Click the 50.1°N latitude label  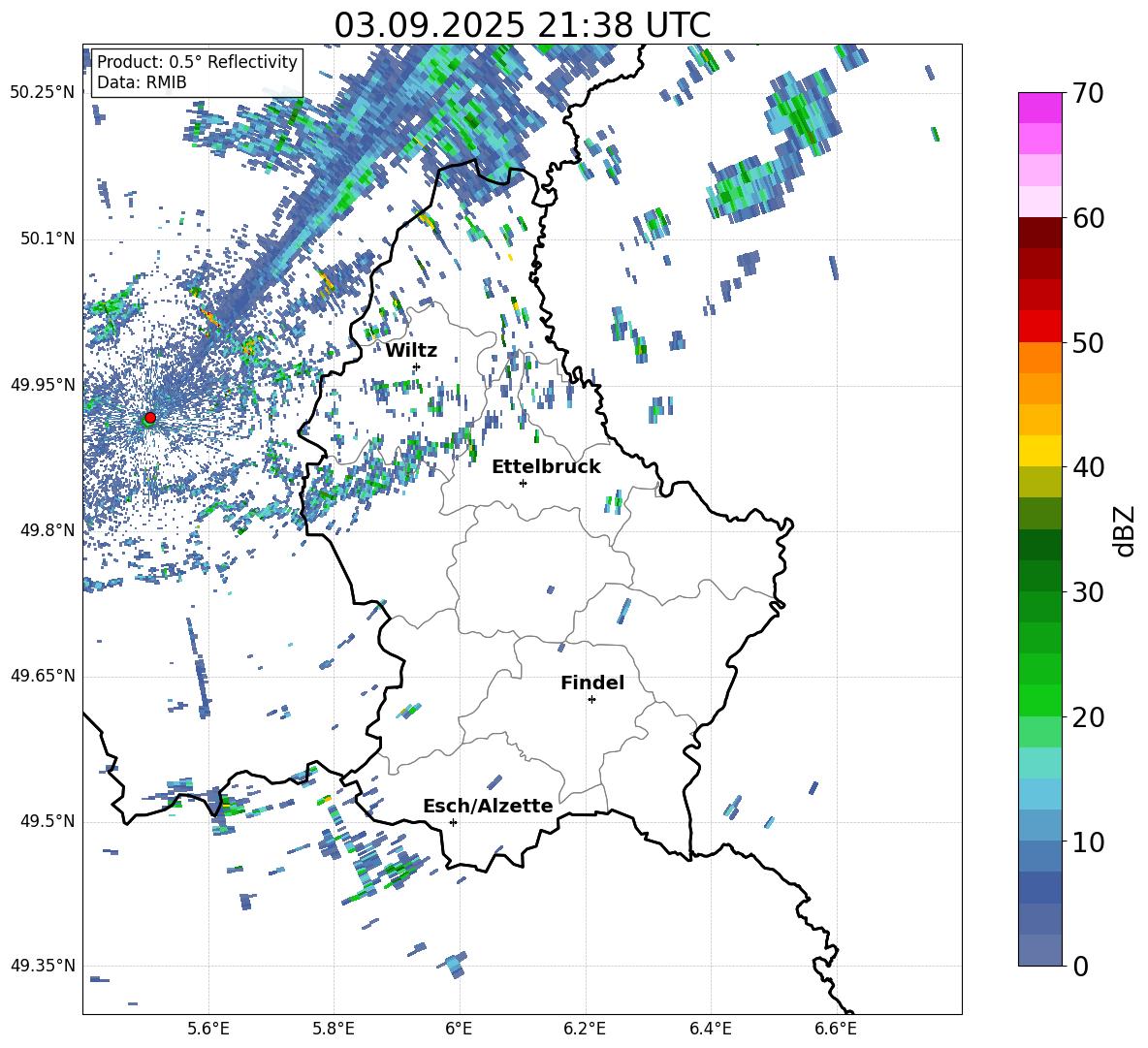48,239
